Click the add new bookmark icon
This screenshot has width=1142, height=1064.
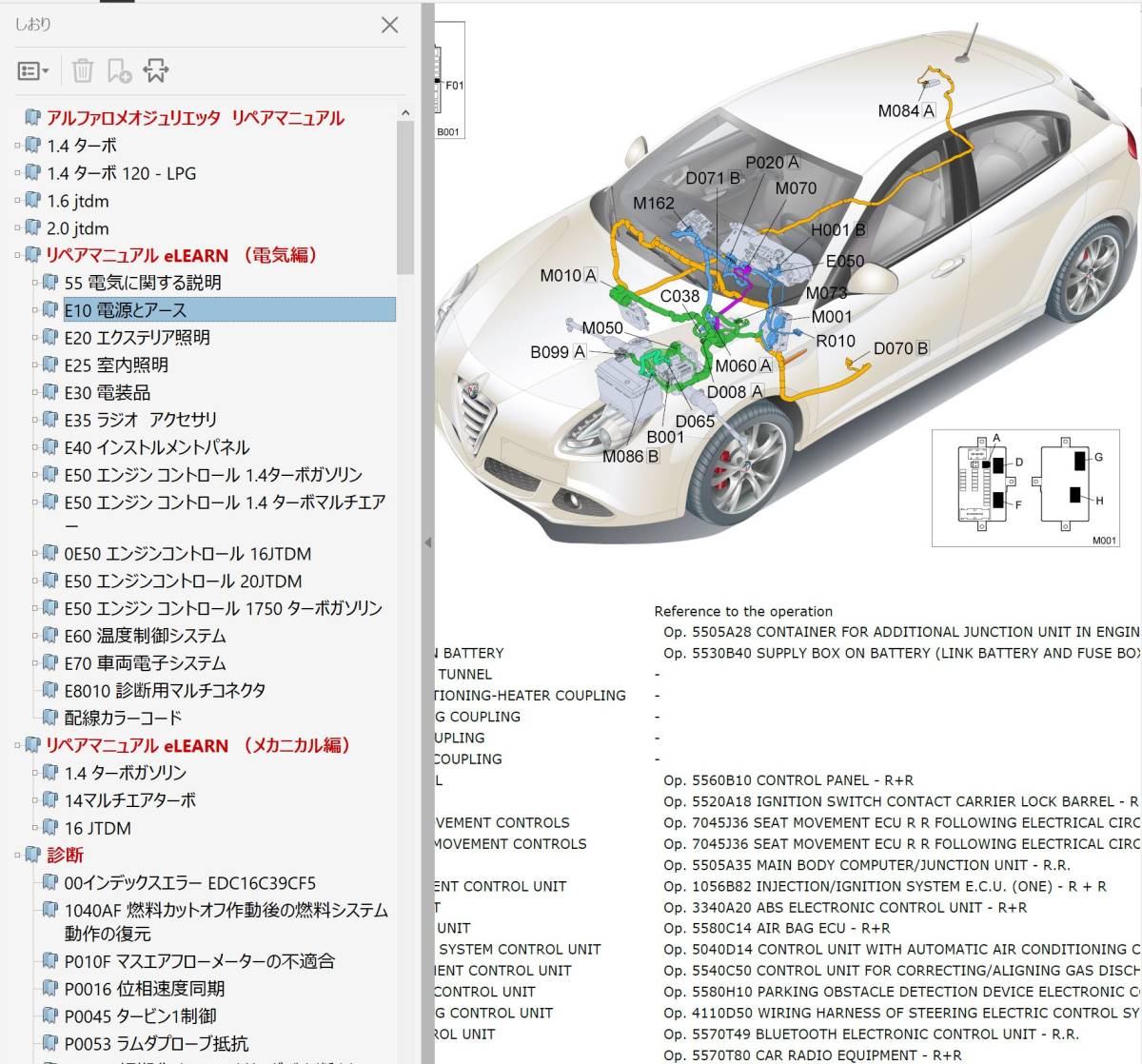(x=119, y=71)
